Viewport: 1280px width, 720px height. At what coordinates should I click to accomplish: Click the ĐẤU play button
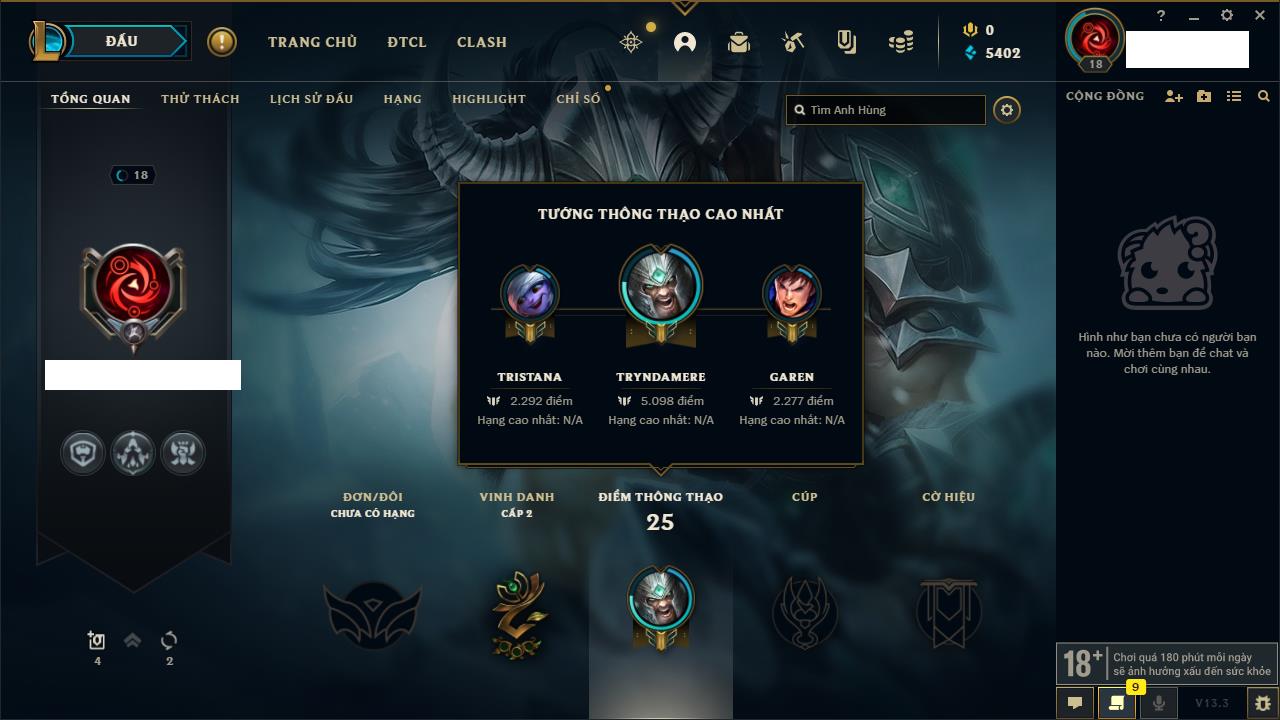tap(122, 41)
